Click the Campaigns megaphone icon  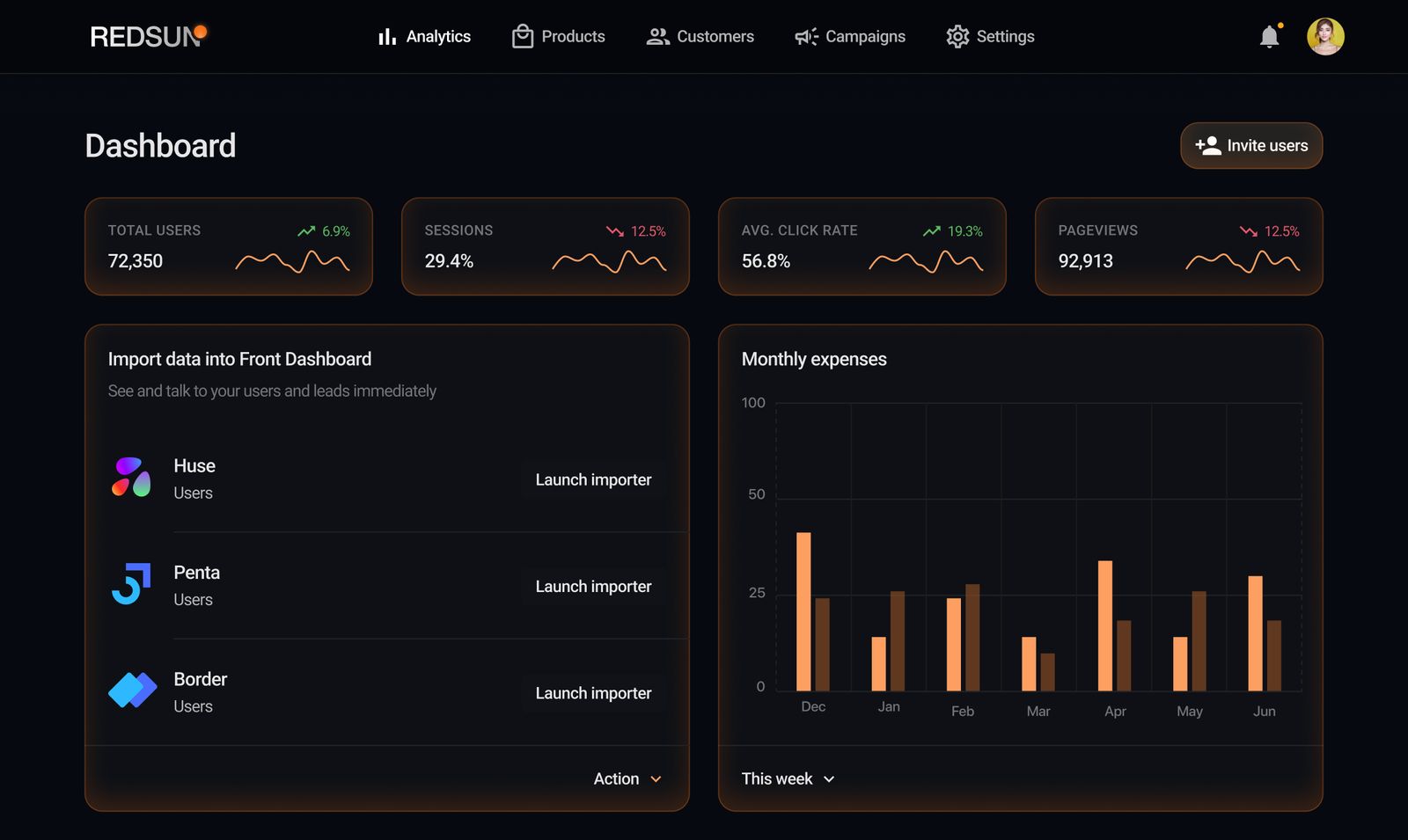[x=806, y=37]
